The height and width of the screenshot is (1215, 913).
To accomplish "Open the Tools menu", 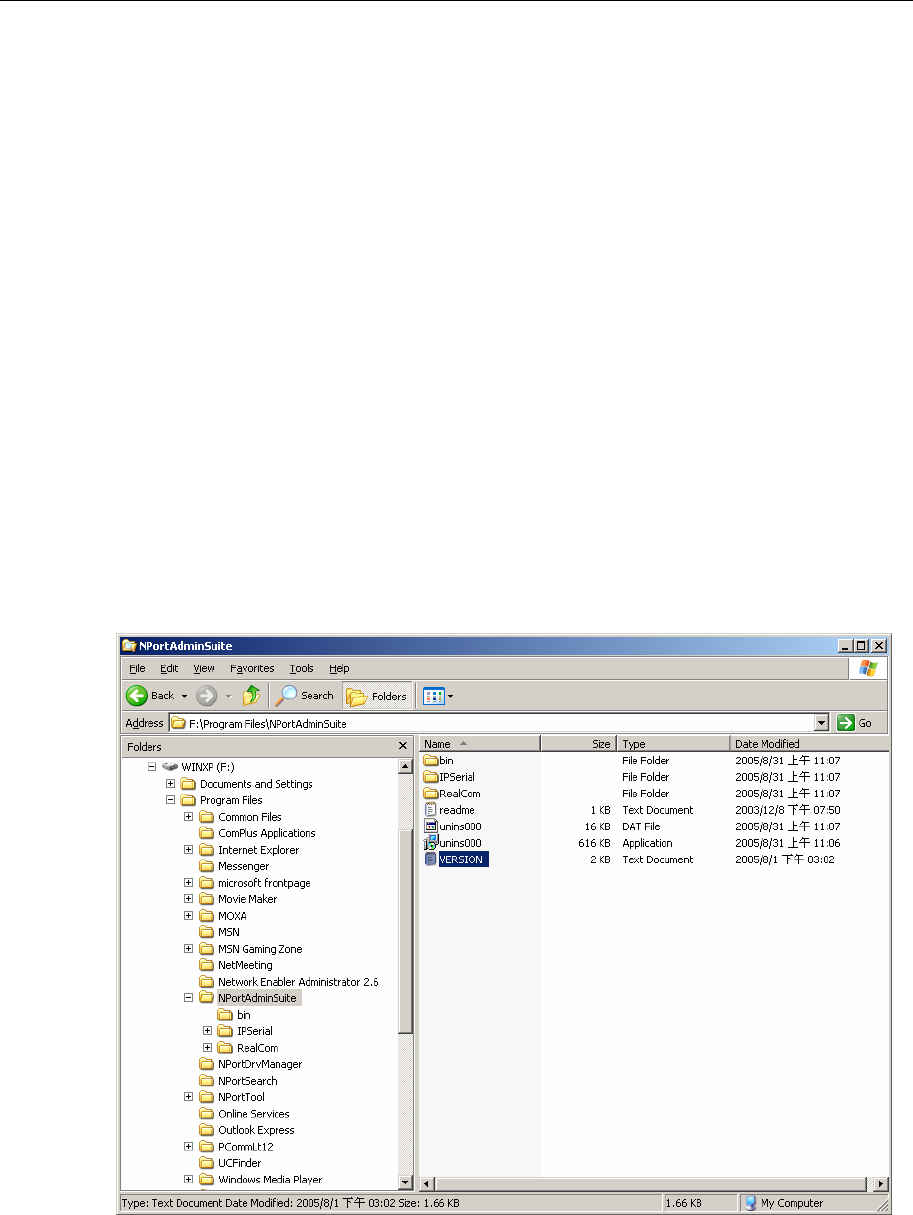I will [x=301, y=668].
